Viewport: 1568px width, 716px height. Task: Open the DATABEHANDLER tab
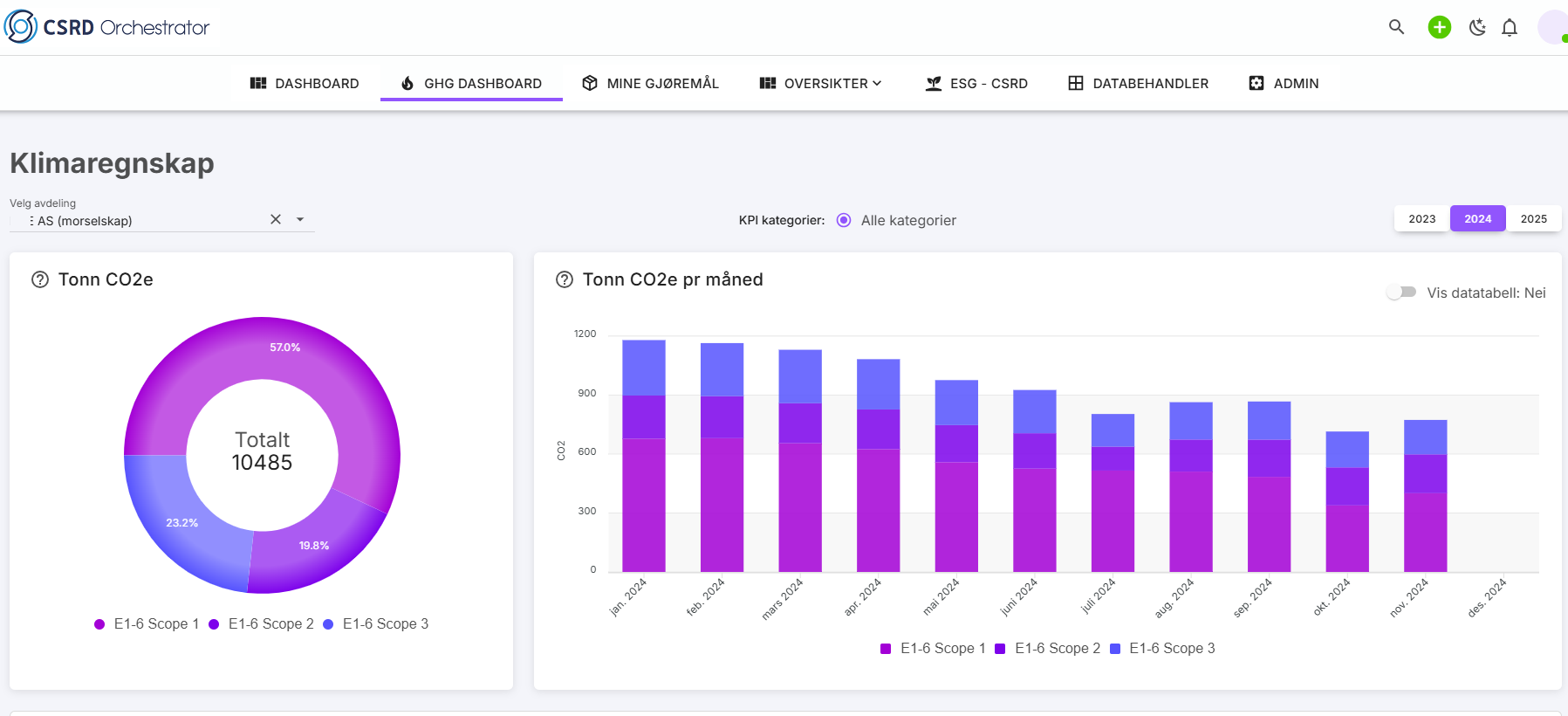click(1138, 83)
